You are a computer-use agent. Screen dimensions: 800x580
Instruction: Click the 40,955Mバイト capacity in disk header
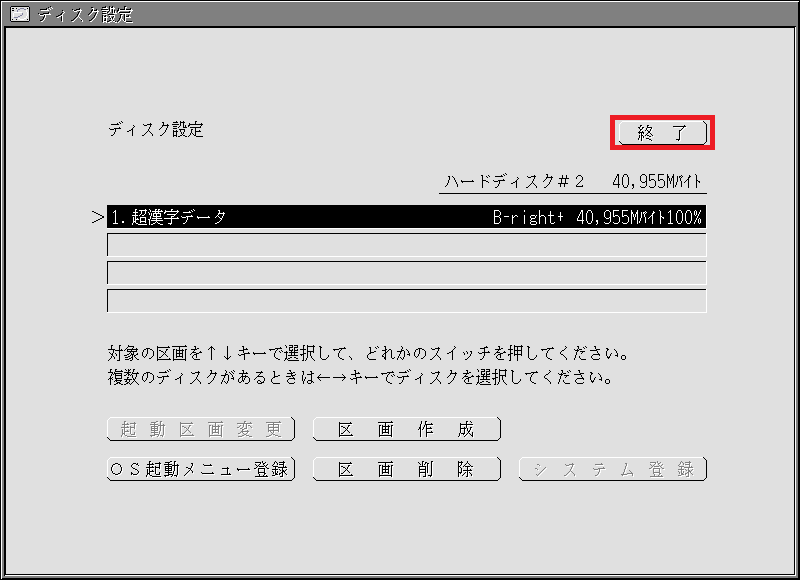coord(657,181)
